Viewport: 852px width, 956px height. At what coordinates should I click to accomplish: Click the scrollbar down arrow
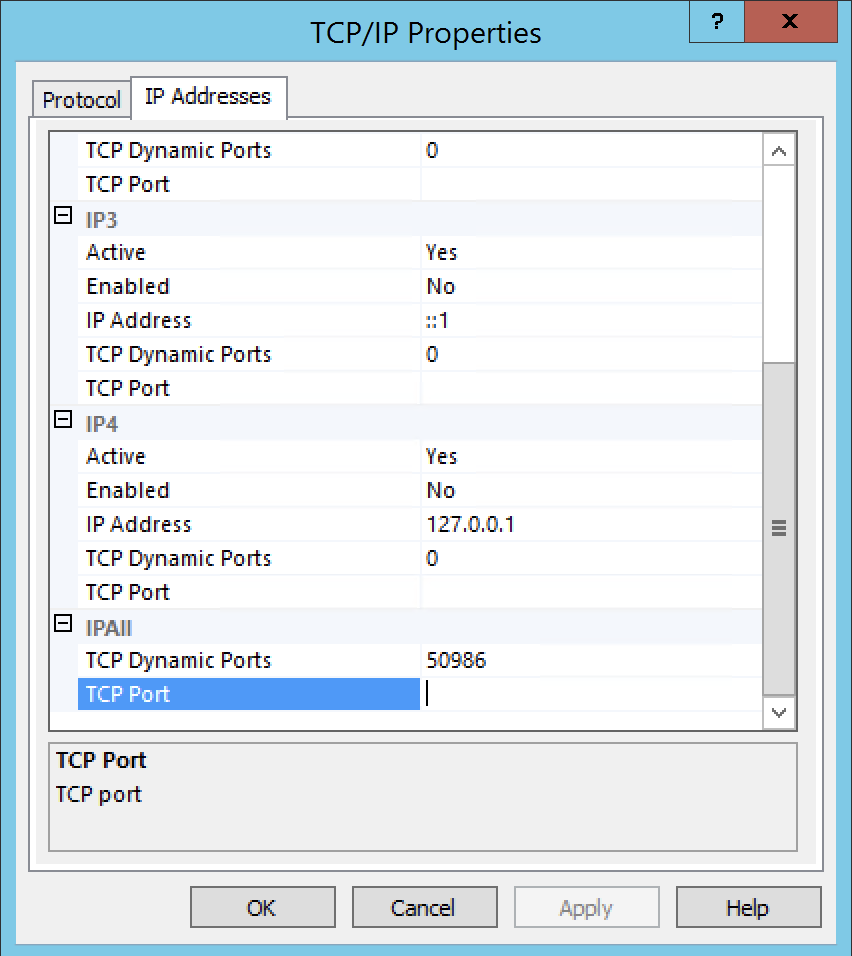point(779,713)
